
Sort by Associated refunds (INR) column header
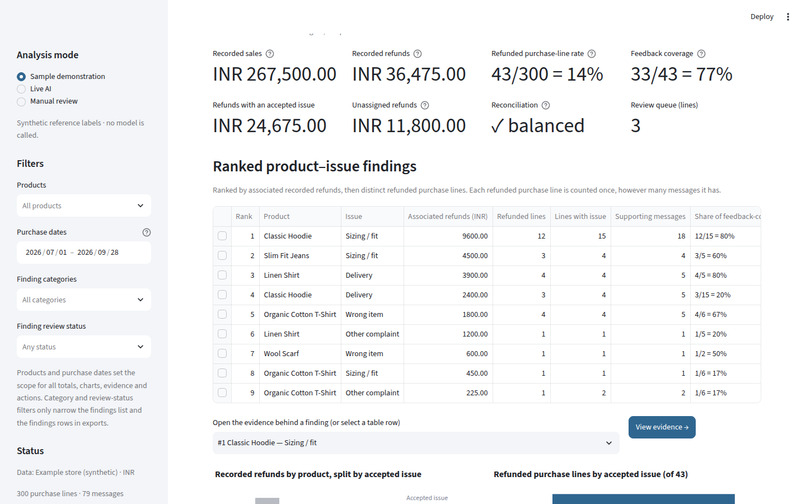tap(448, 217)
